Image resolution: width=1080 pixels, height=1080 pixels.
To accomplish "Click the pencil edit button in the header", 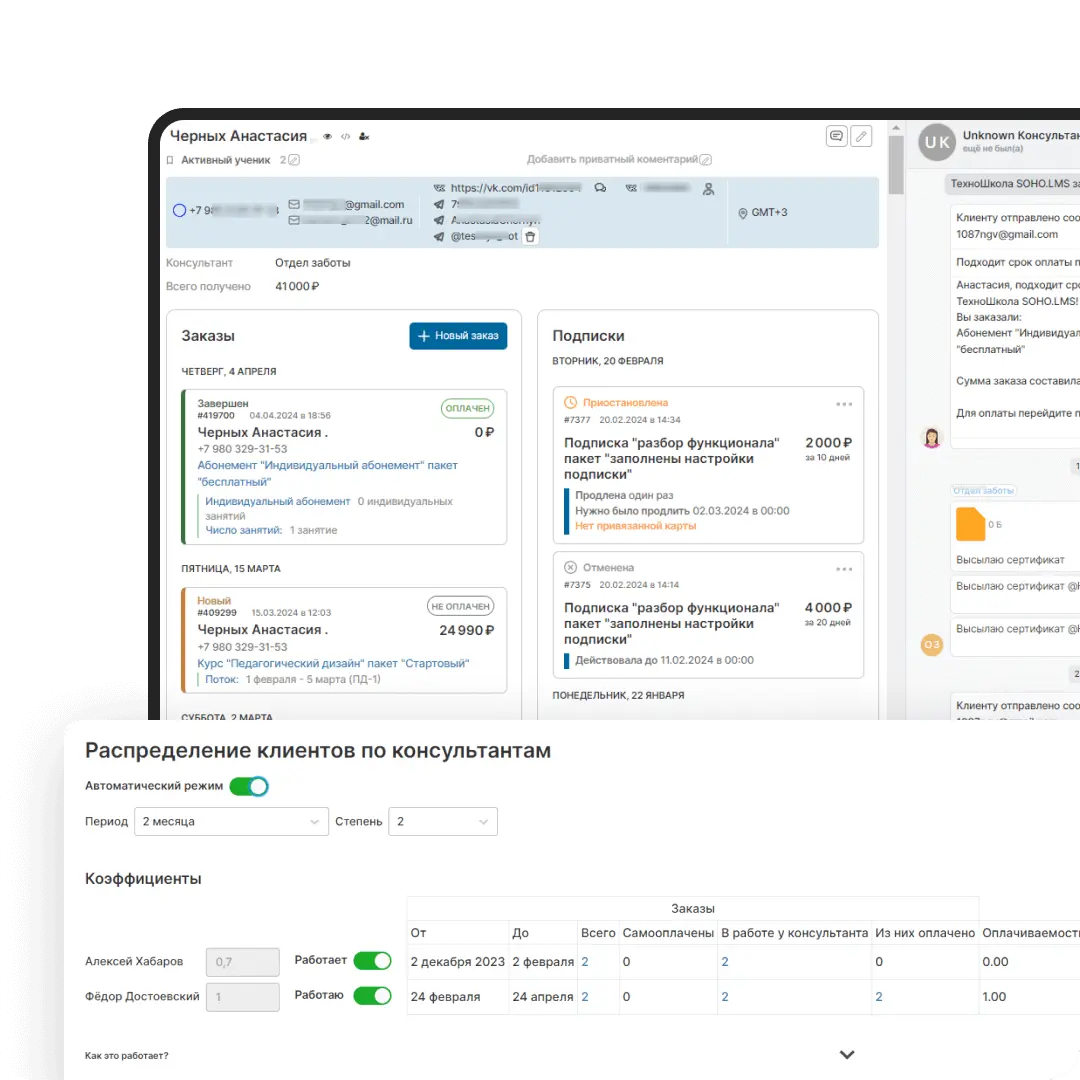I will pos(860,136).
